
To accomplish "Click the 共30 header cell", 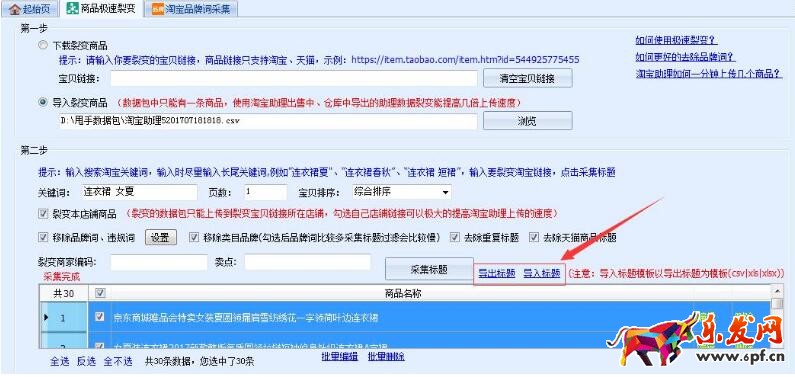I will 63,293.
